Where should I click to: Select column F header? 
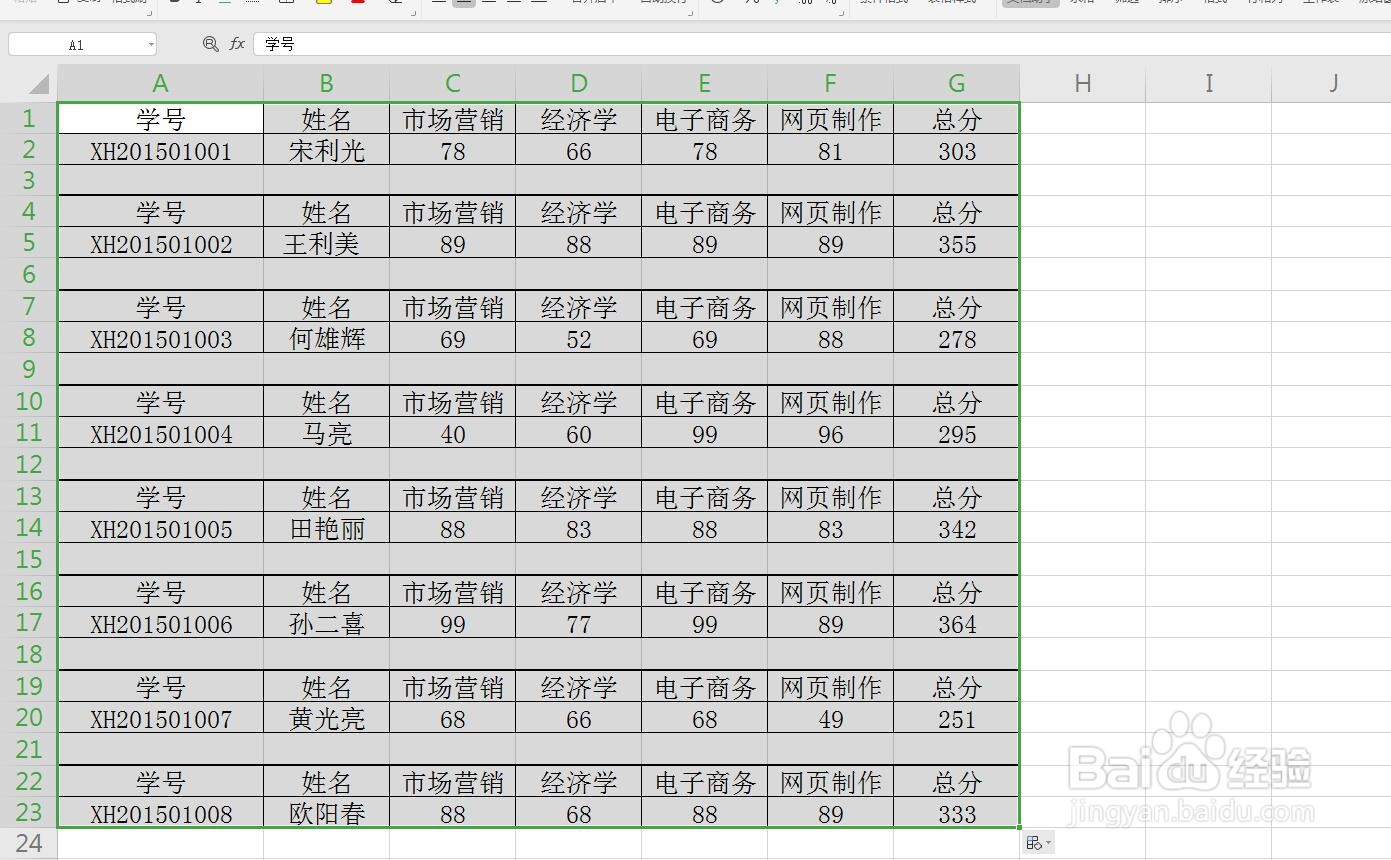(831, 84)
